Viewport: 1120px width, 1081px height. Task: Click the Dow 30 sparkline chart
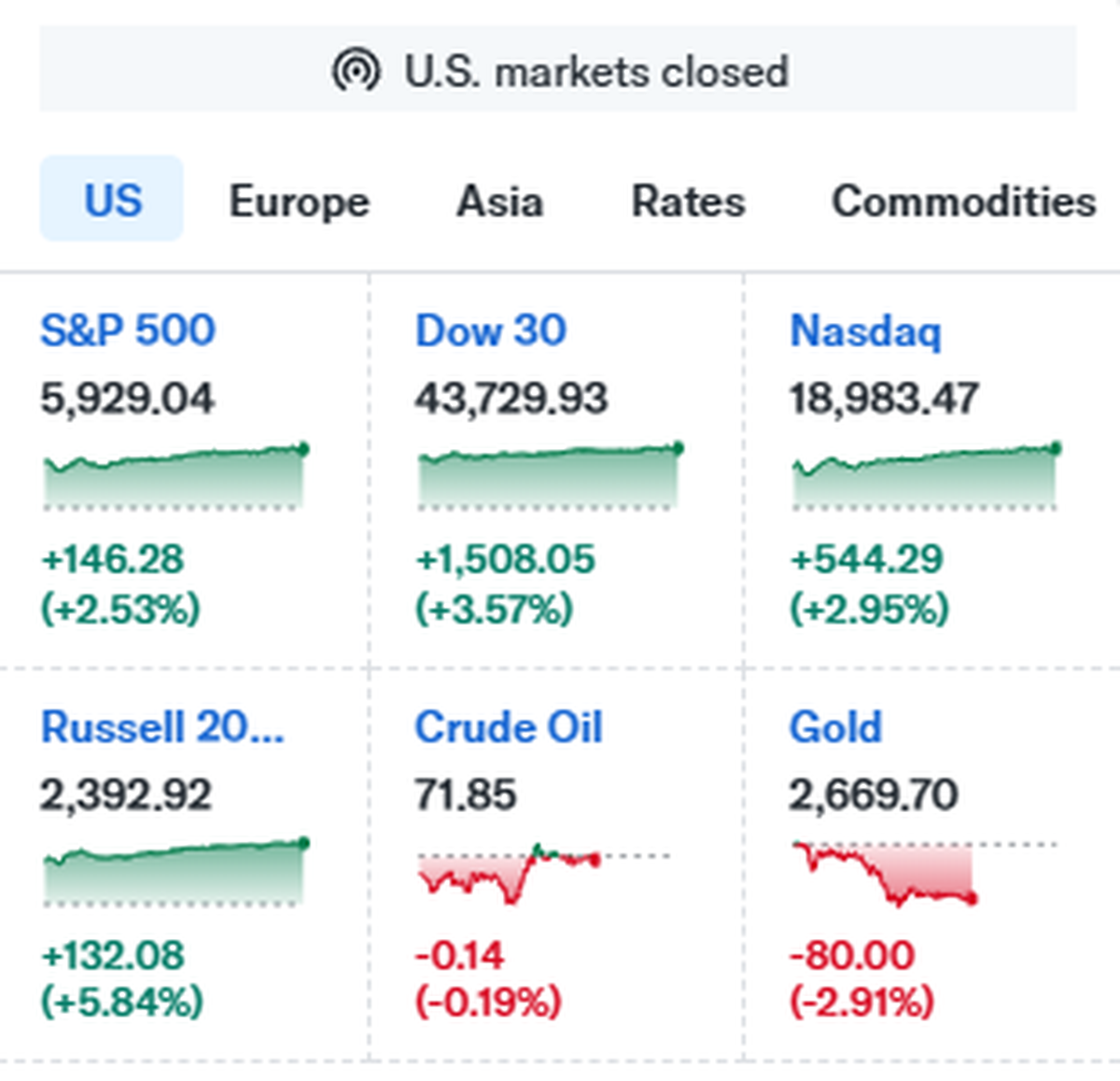coord(550,477)
